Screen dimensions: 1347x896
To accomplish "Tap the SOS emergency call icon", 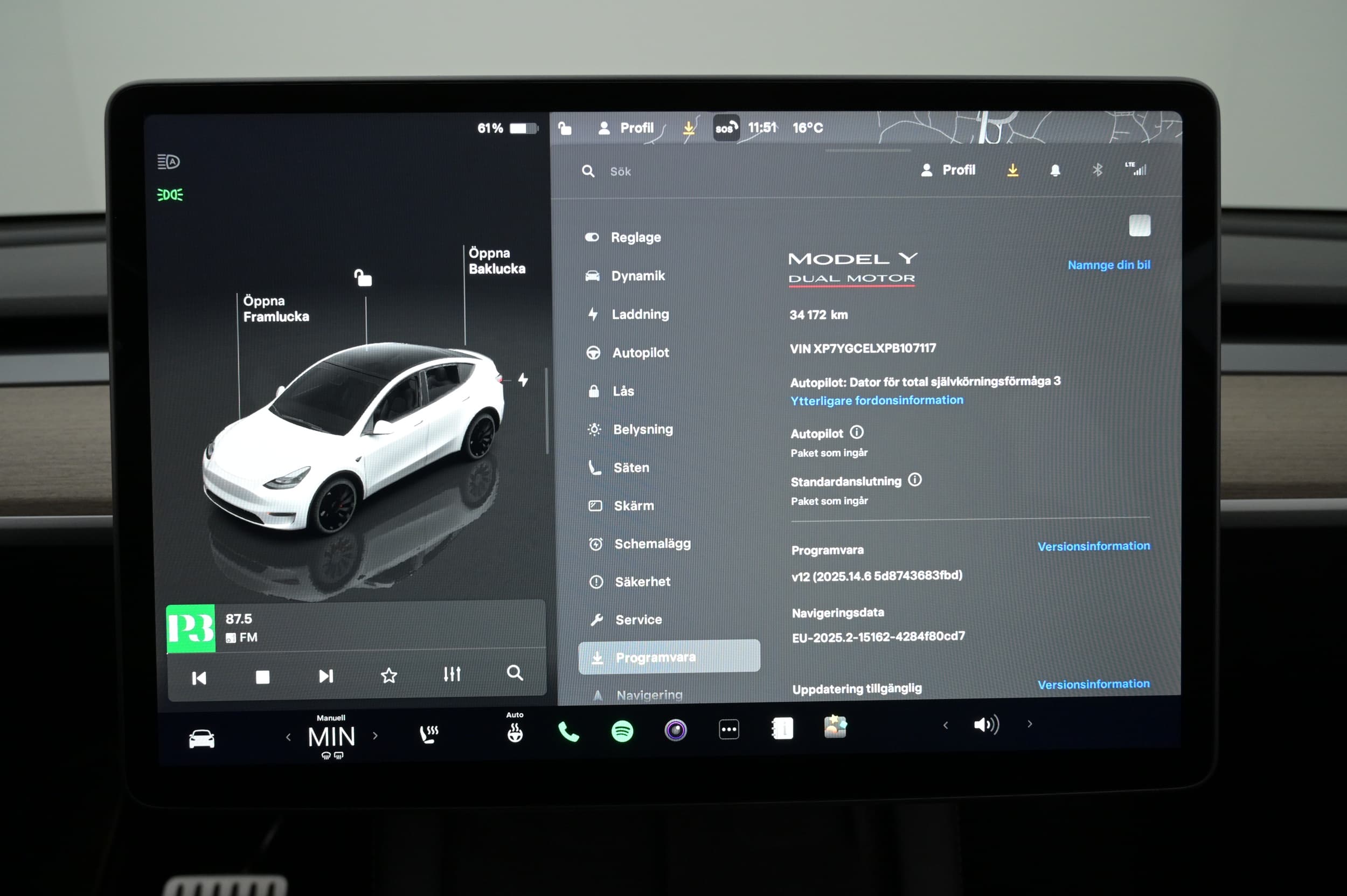I will click(726, 128).
